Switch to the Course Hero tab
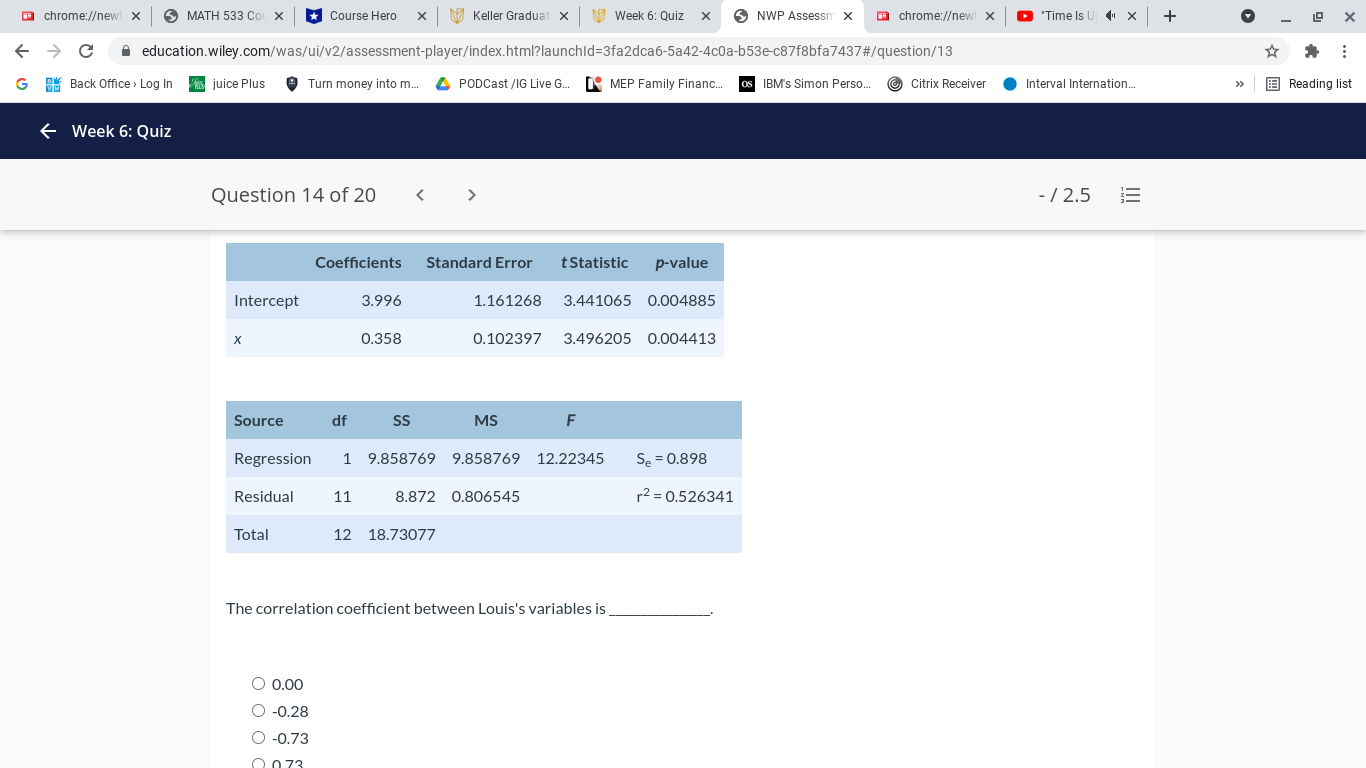This screenshot has height=768, width=1366. (365, 16)
